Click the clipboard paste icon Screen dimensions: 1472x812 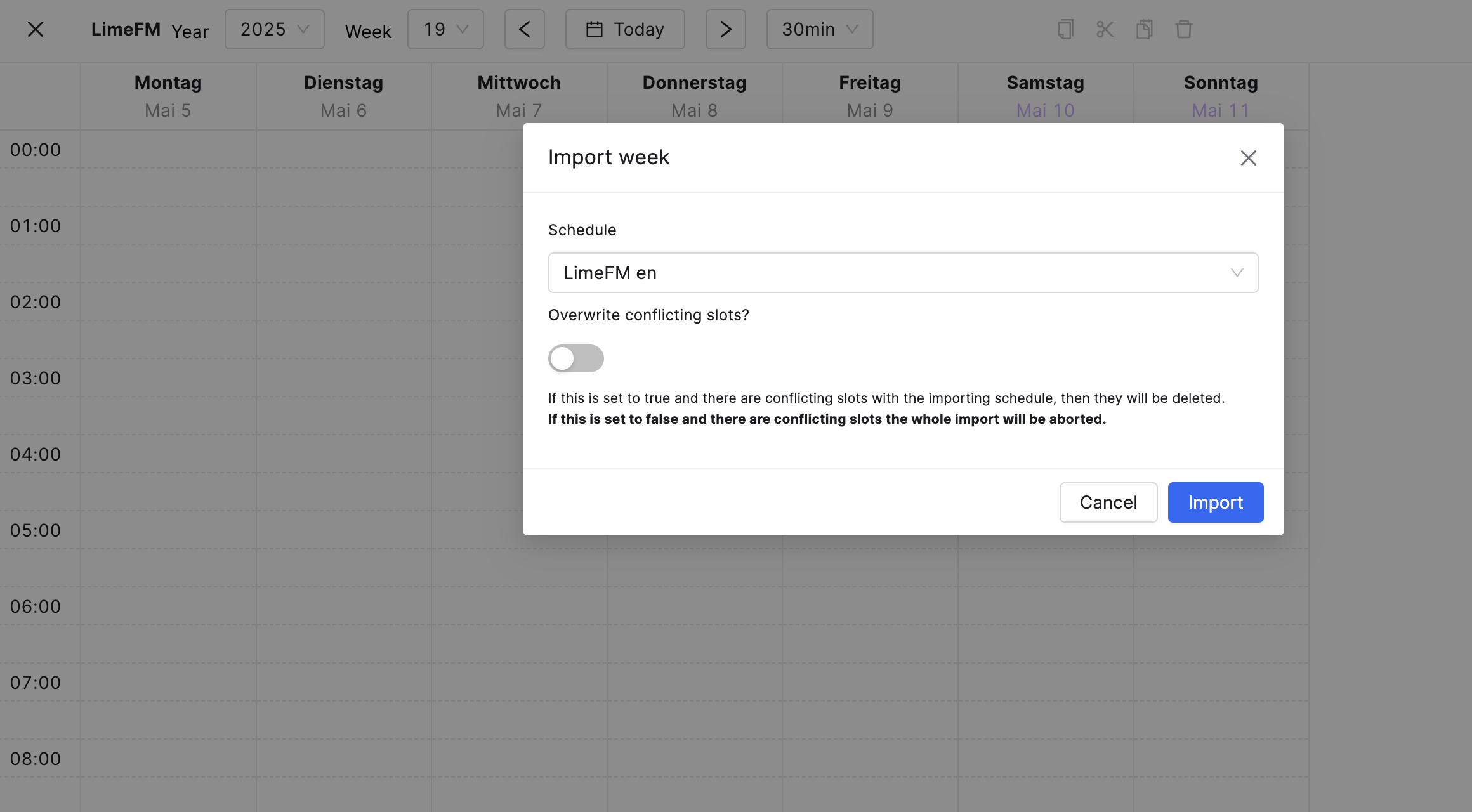coord(1145,29)
